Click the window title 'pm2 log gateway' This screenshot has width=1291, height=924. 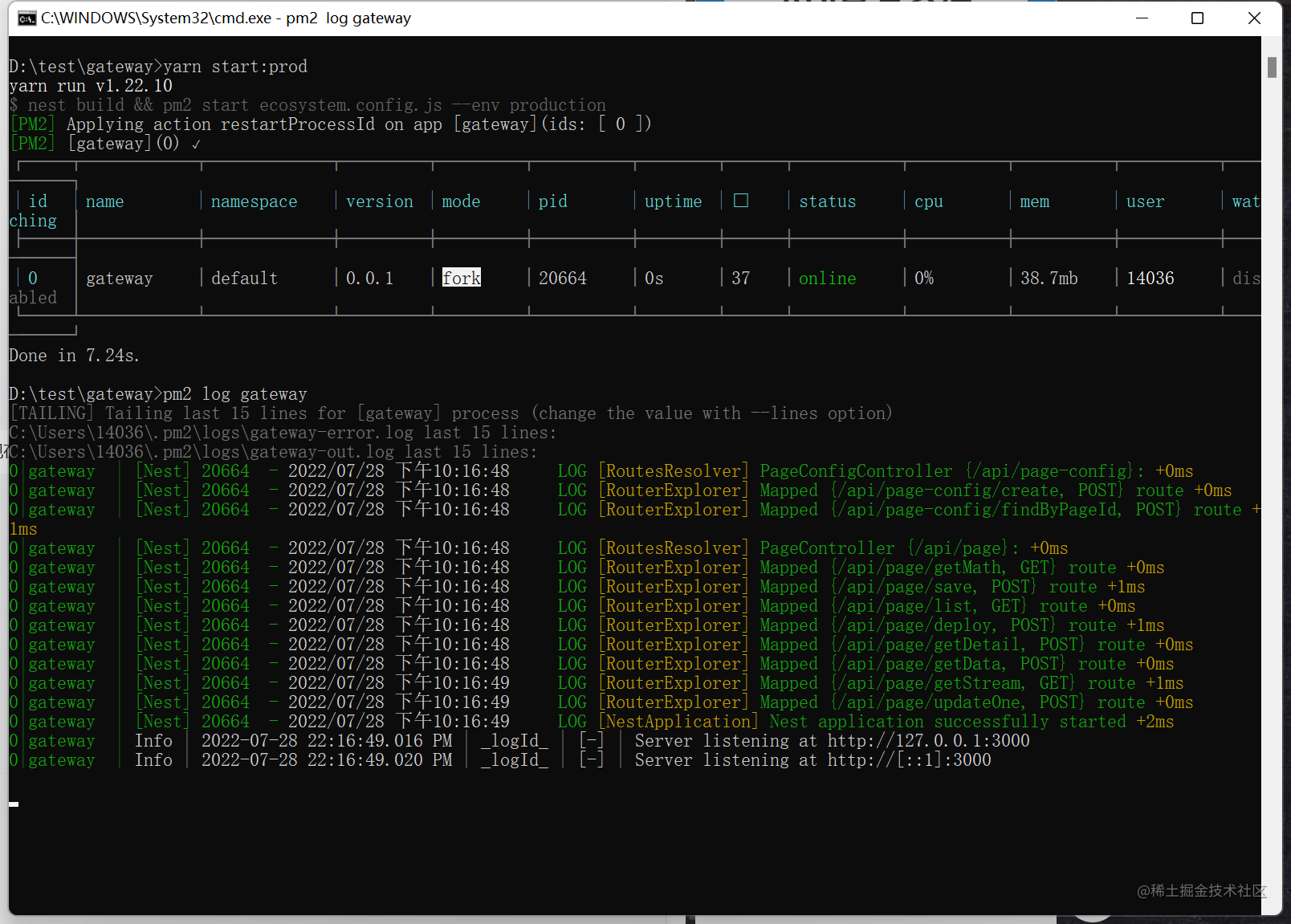pos(348,18)
